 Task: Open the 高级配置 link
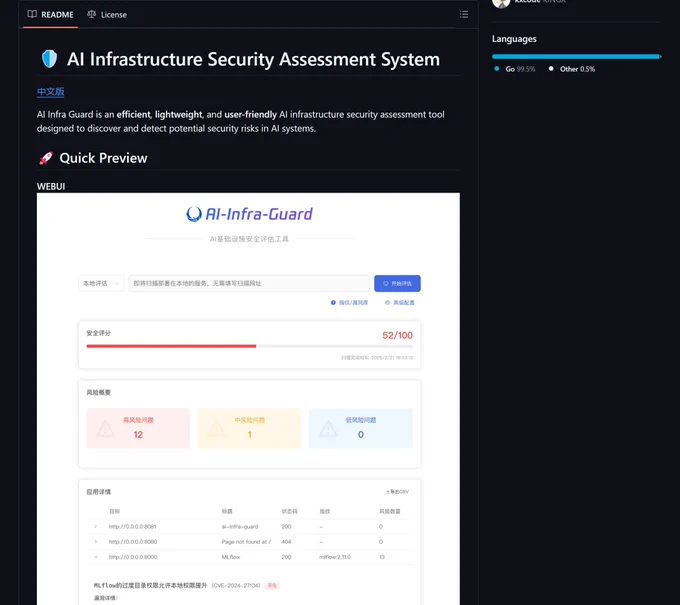coord(399,303)
